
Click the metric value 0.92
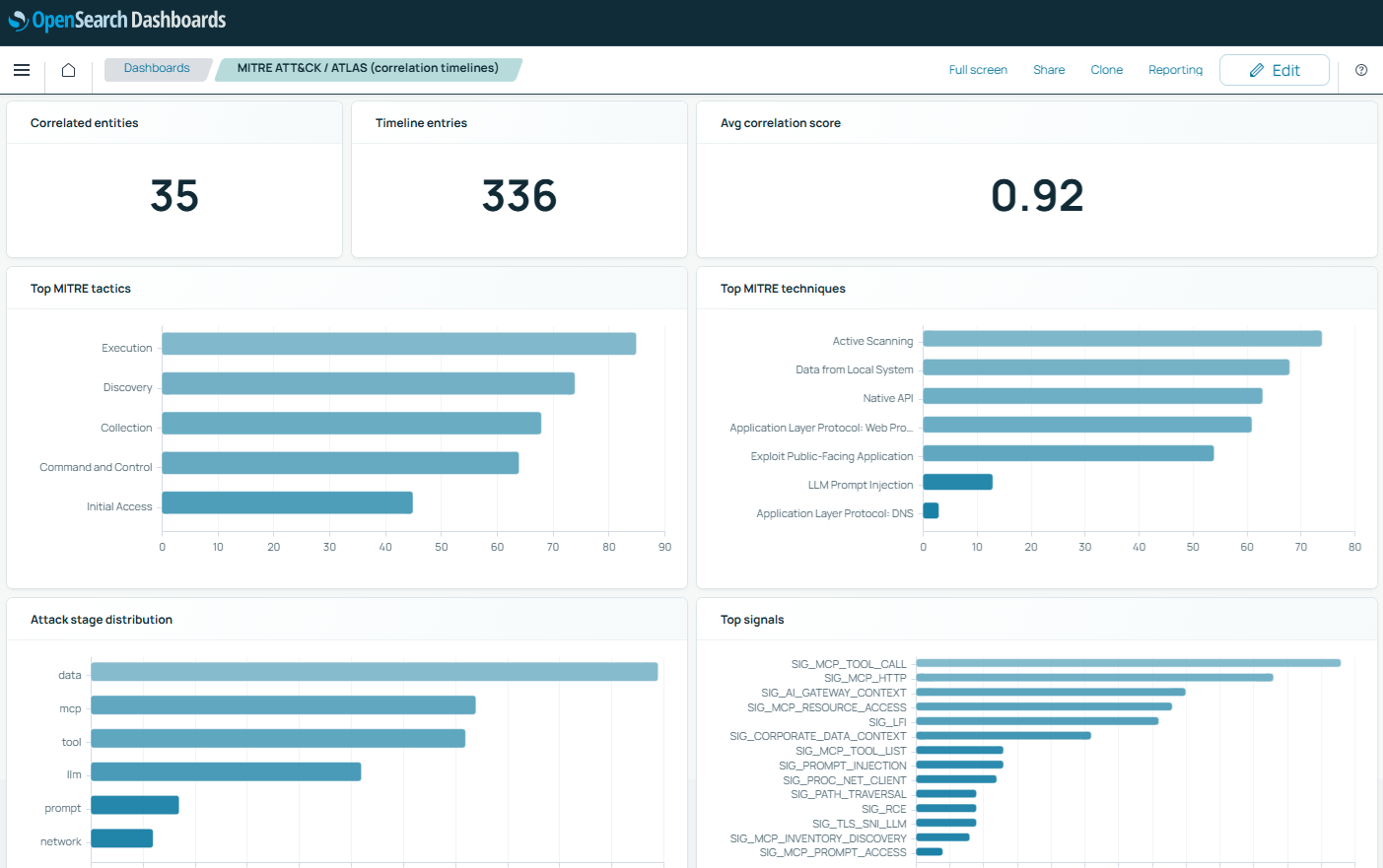click(1037, 196)
